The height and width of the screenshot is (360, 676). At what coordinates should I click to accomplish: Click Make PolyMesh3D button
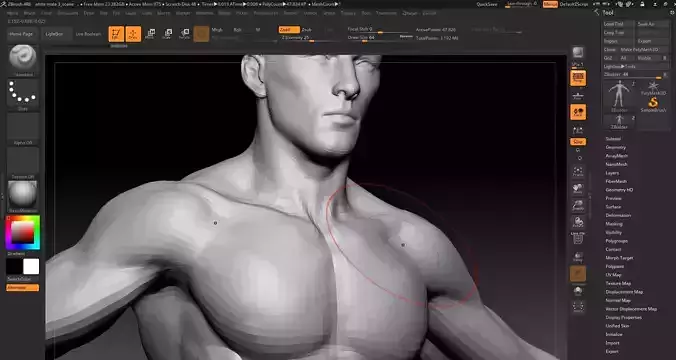643,50
